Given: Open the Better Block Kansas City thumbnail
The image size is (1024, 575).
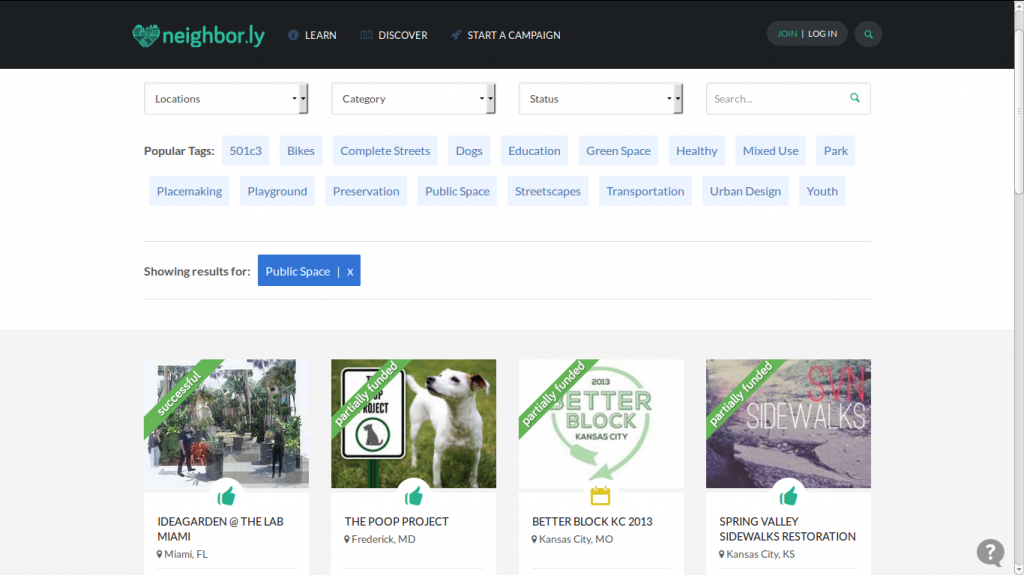Looking at the screenshot, I should [x=601, y=423].
